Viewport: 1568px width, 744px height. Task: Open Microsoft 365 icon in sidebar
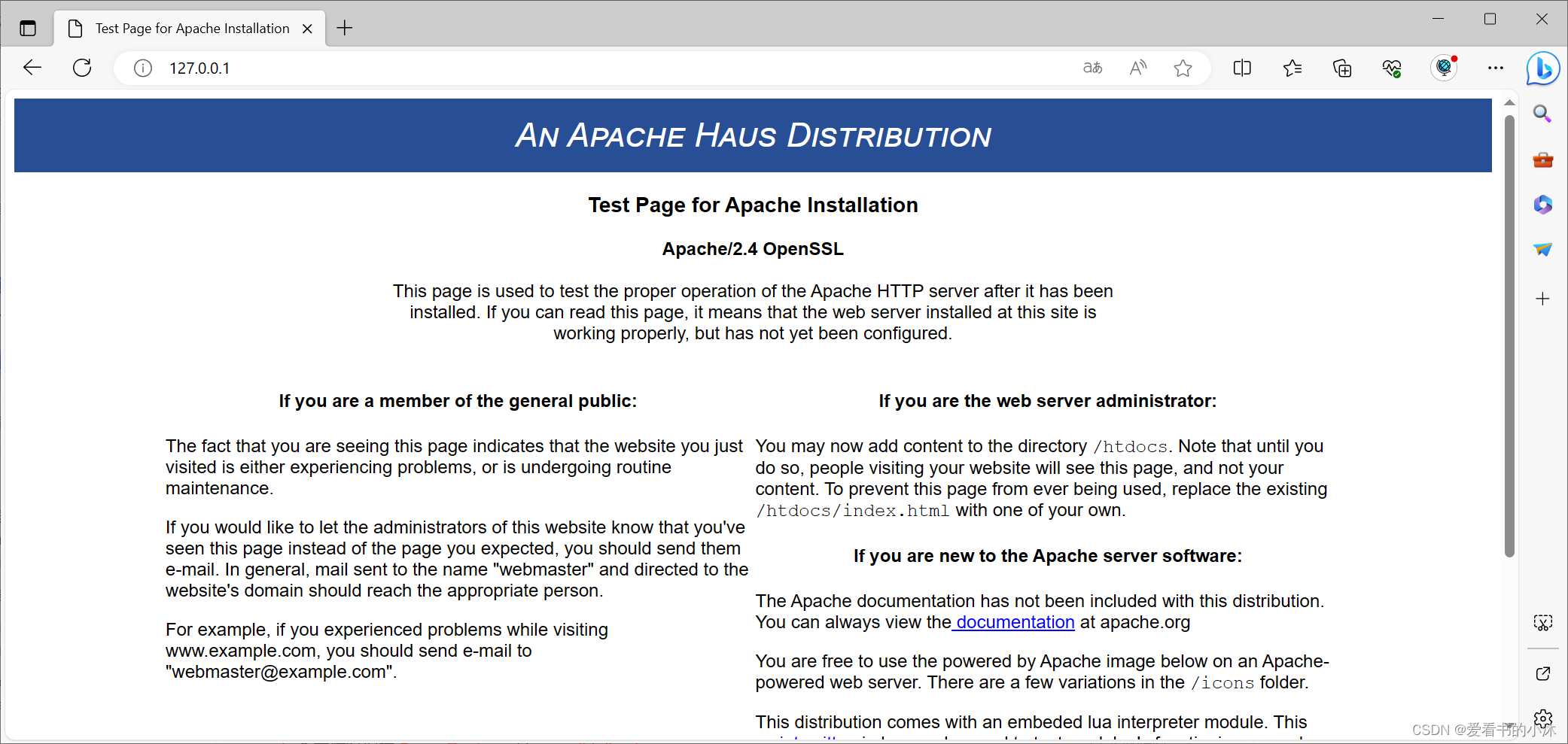pos(1542,204)
